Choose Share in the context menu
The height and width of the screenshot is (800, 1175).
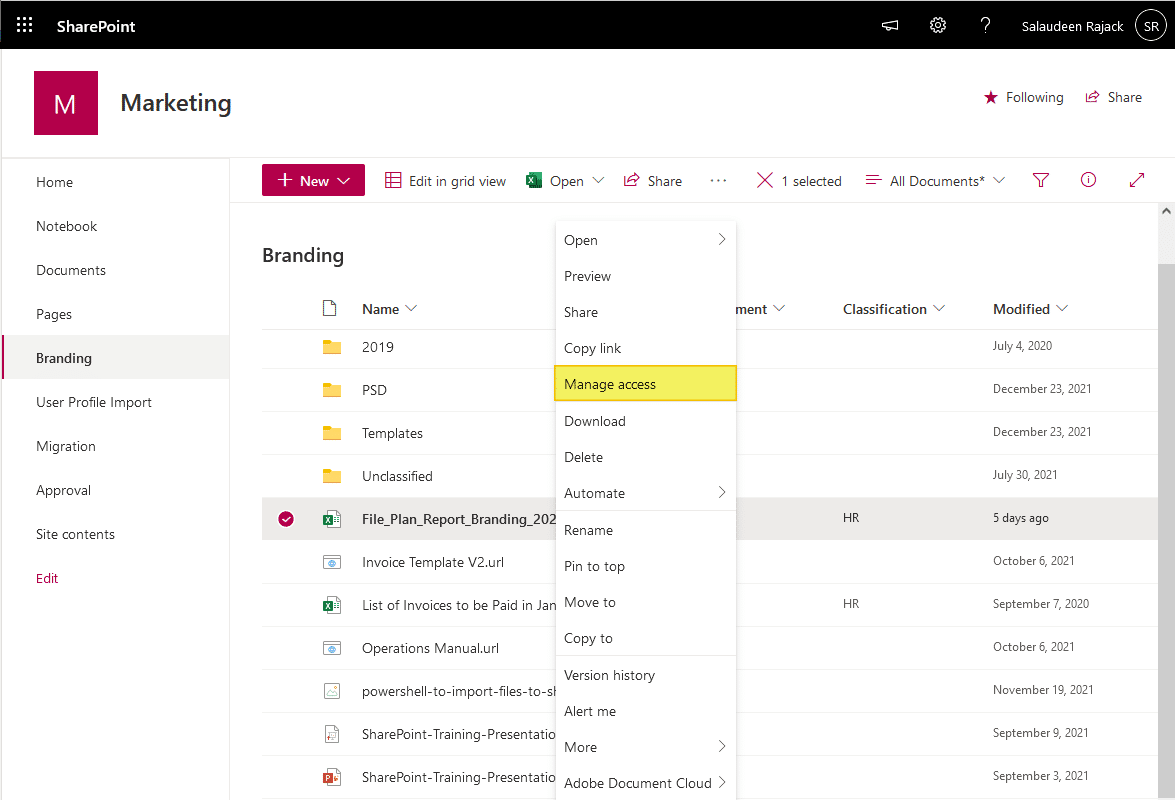coord(645,312)
